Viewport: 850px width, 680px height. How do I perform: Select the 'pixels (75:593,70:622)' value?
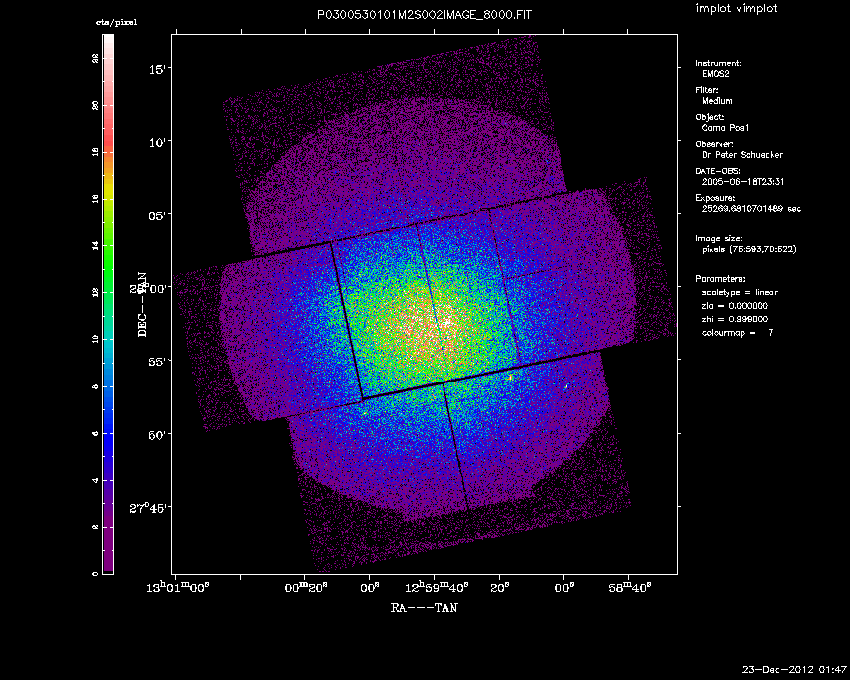[749, 249]
